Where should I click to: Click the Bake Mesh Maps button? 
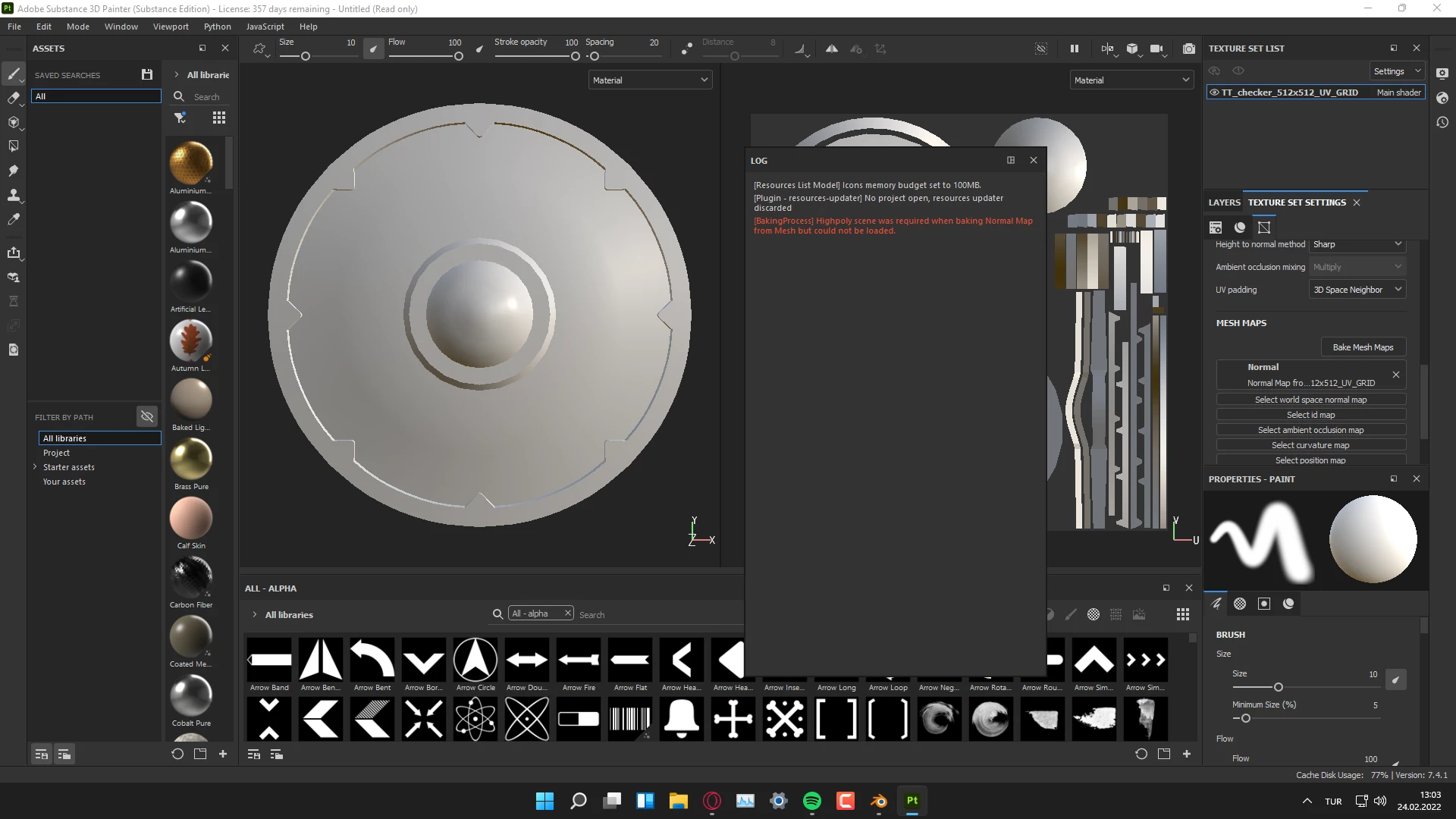click(x=1363, y=347)
